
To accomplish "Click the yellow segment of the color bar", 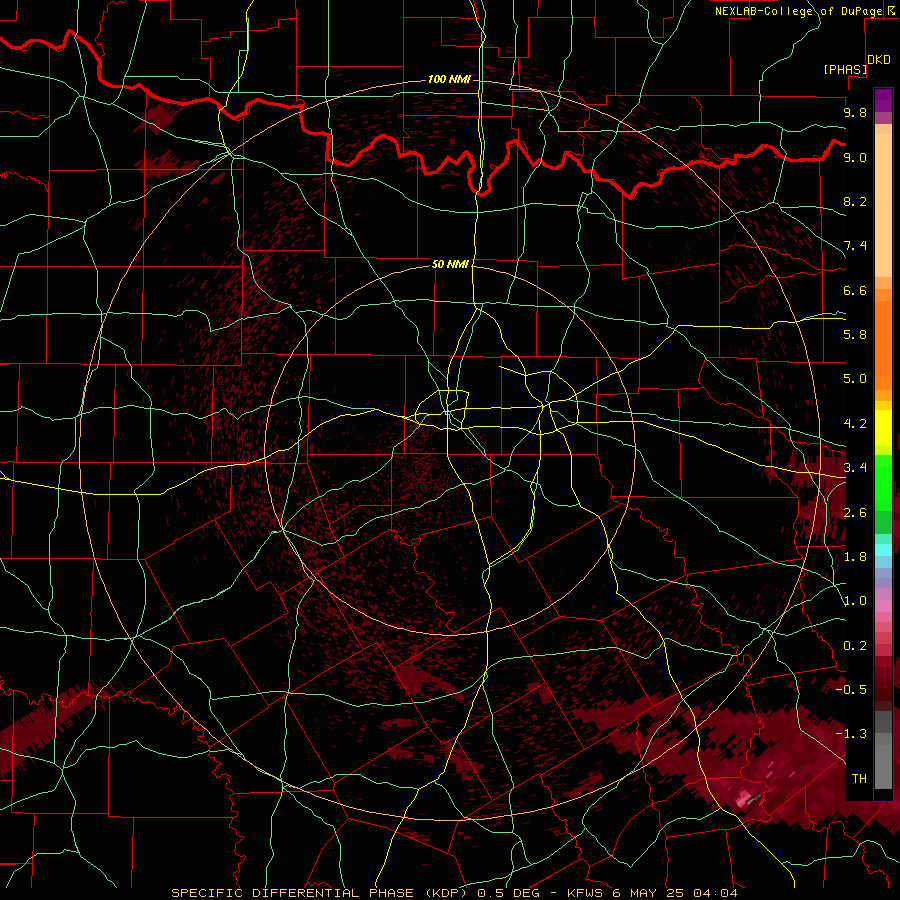I will coord(883,428).
